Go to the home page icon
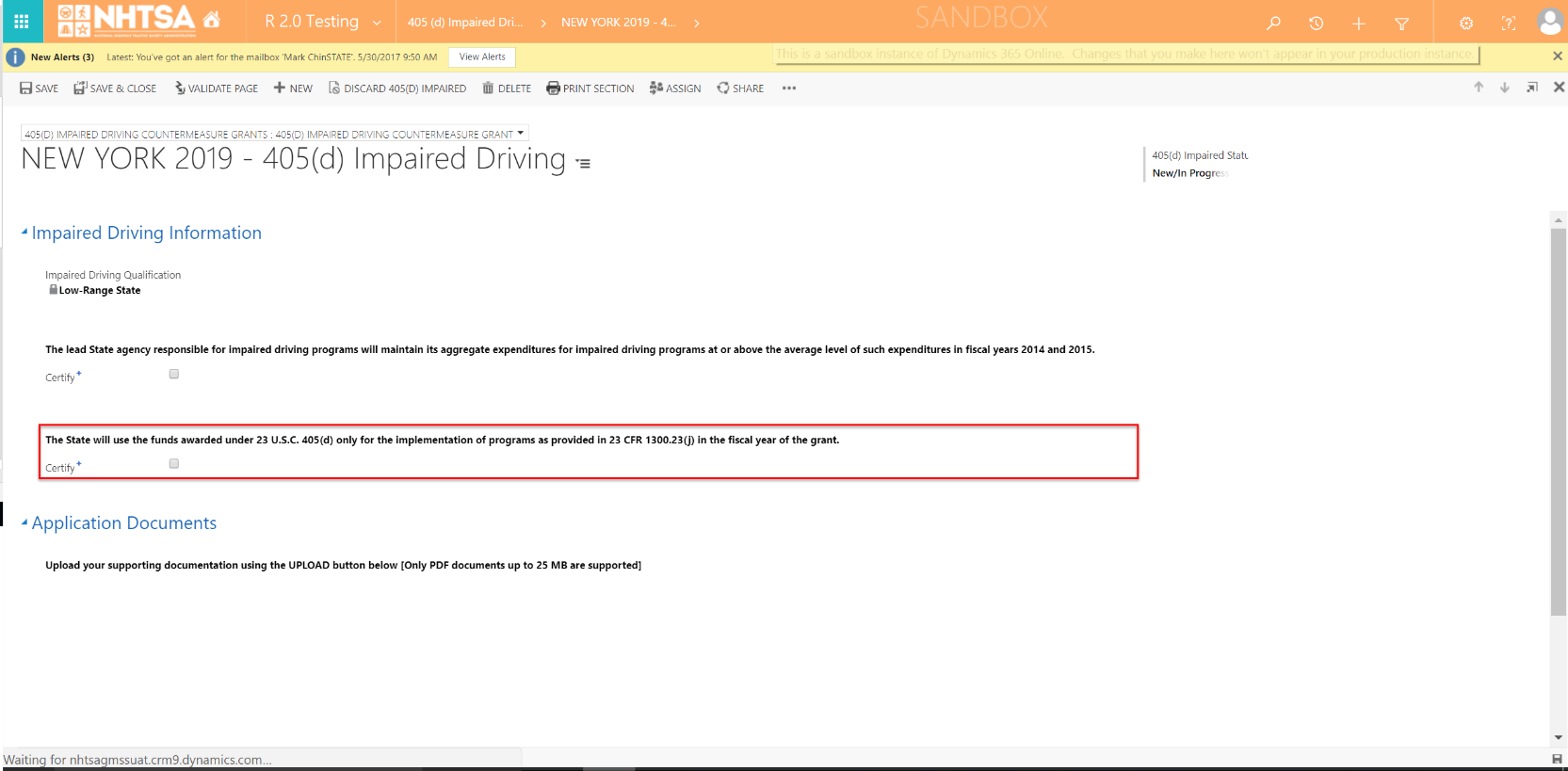Screen dimensions: 1568x771 point(212,20)
